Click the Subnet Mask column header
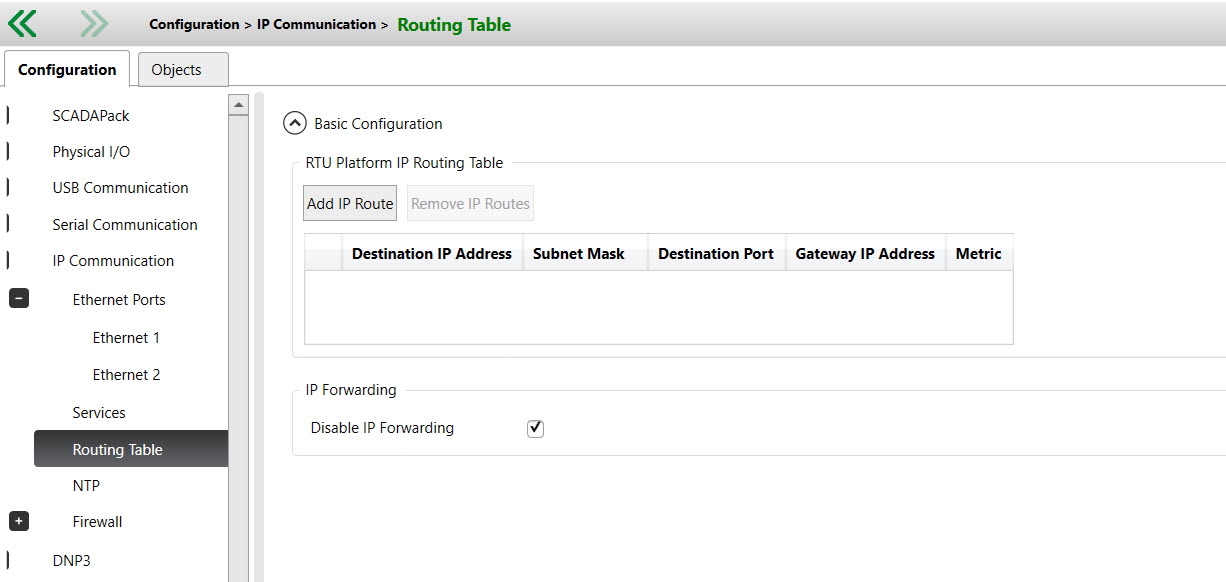The width and height of the screenshot is (1226, 582). point(586,253)
